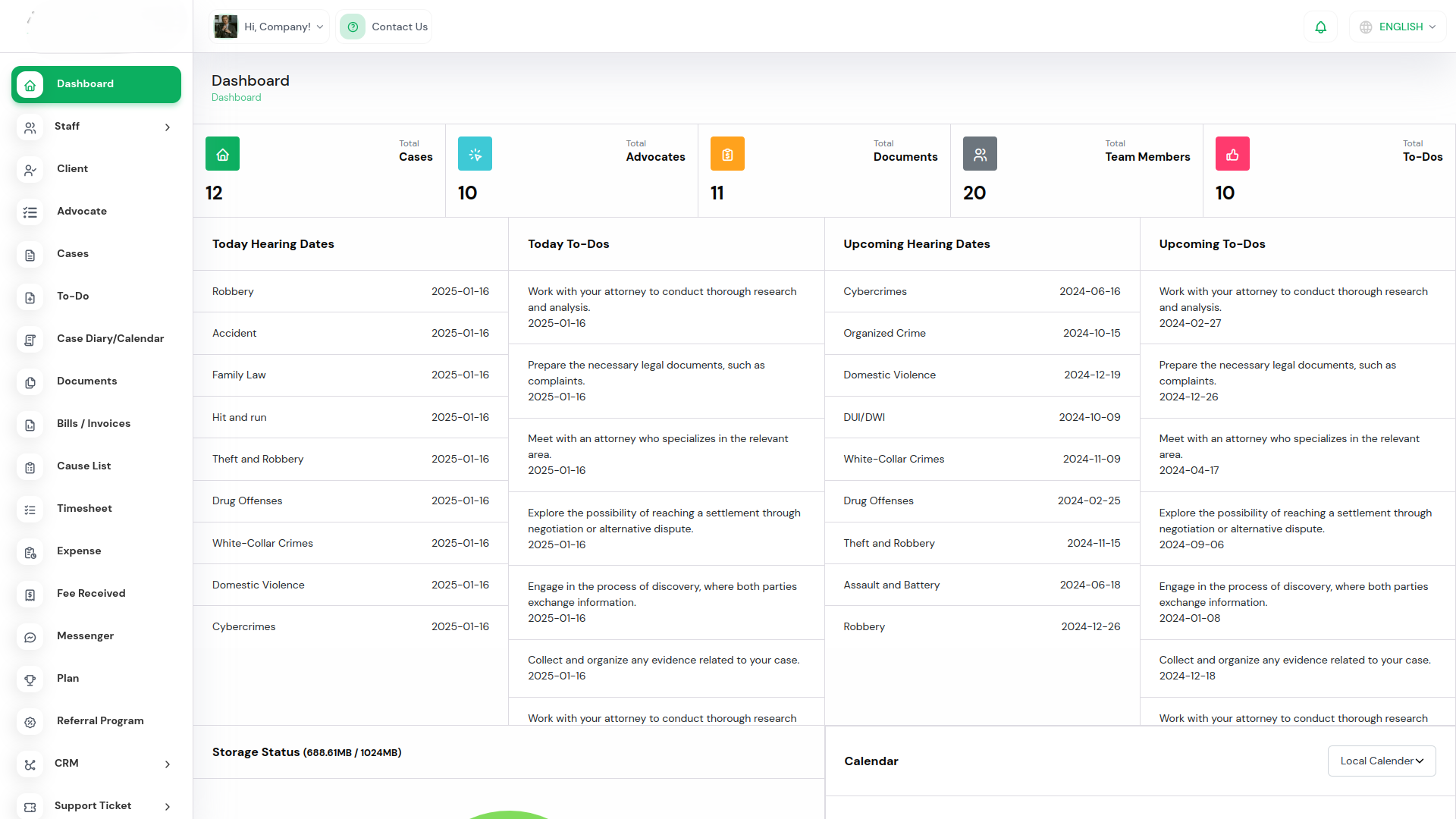The image size is (1456, 819).
Task: Click the company profile avatar thumbnail
Action: (225, 27)
